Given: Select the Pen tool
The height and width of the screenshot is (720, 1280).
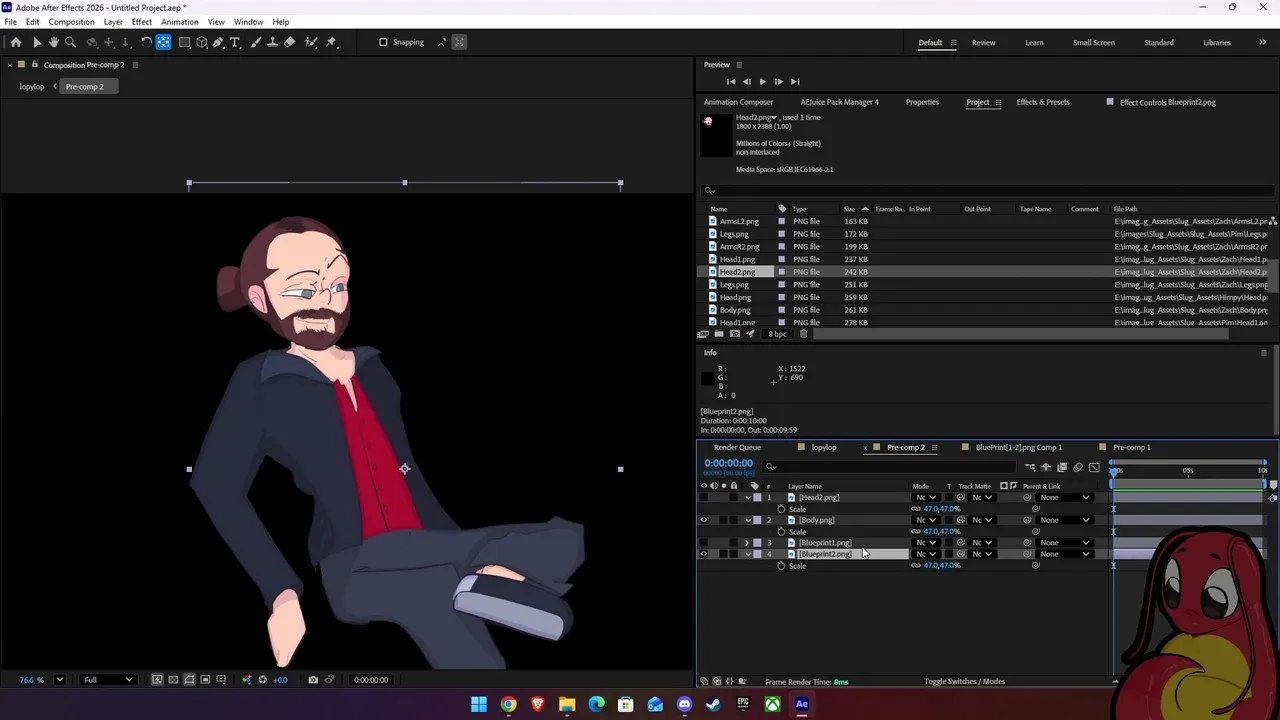Looking at the screenshot, I should (218, 42).
